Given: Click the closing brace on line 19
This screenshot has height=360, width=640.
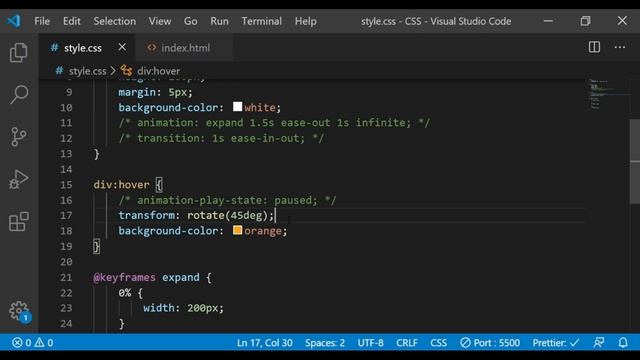Looking at the screenshot, I should click(x=96, y=247).
